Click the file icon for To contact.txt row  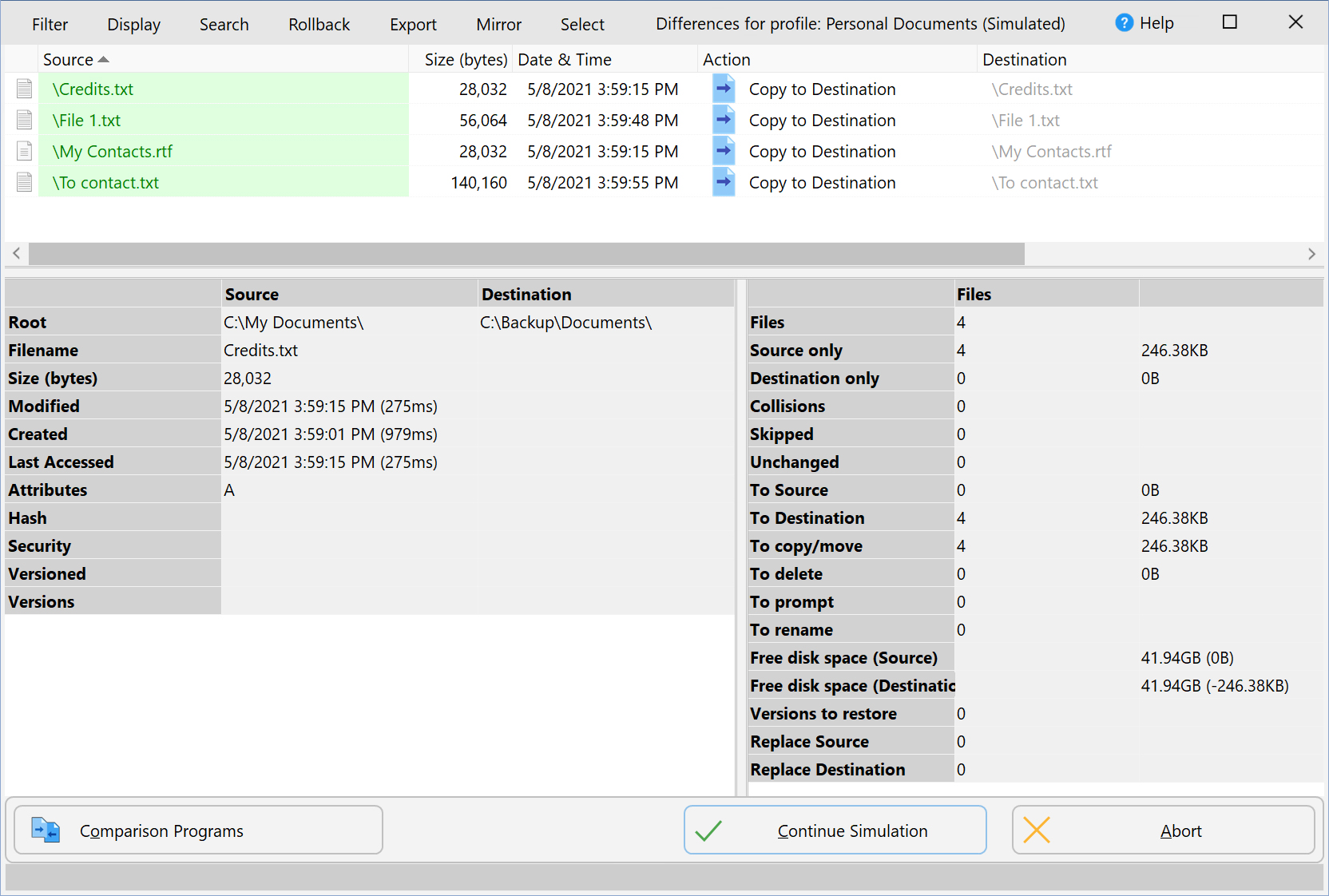click(x=25, y=182)
